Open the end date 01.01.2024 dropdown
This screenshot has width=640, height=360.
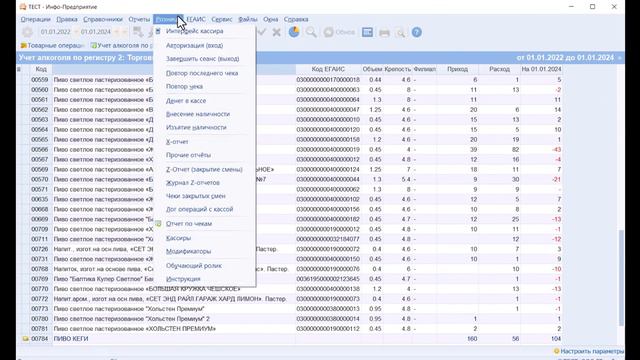point(117,32)
